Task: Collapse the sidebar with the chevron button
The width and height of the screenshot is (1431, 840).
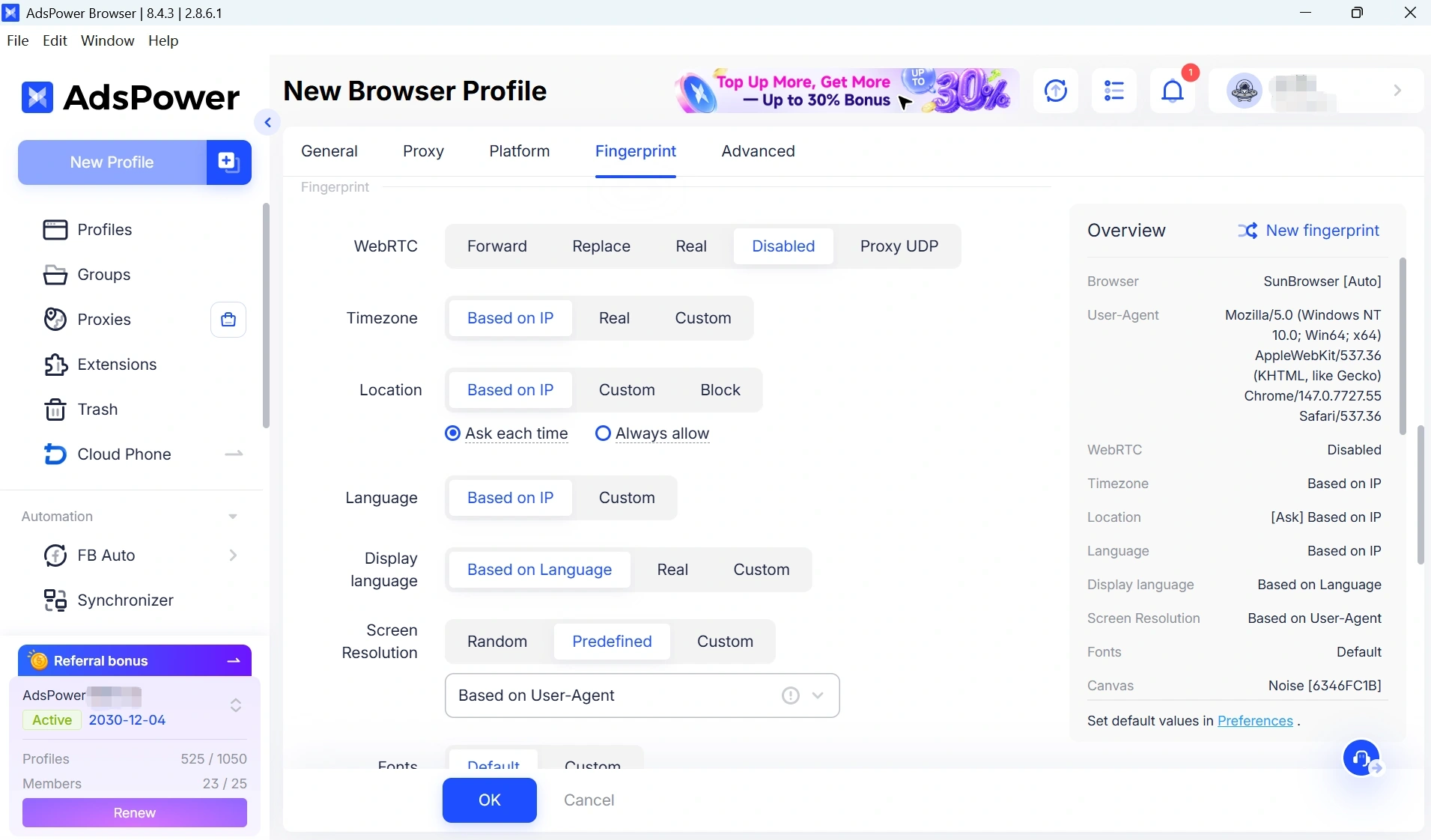Action: pyautogui.click(x=267, y=122)
